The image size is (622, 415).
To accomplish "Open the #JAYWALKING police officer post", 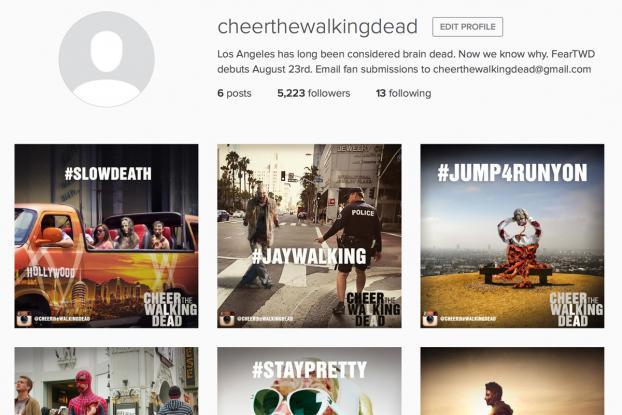I will [309, 236].
